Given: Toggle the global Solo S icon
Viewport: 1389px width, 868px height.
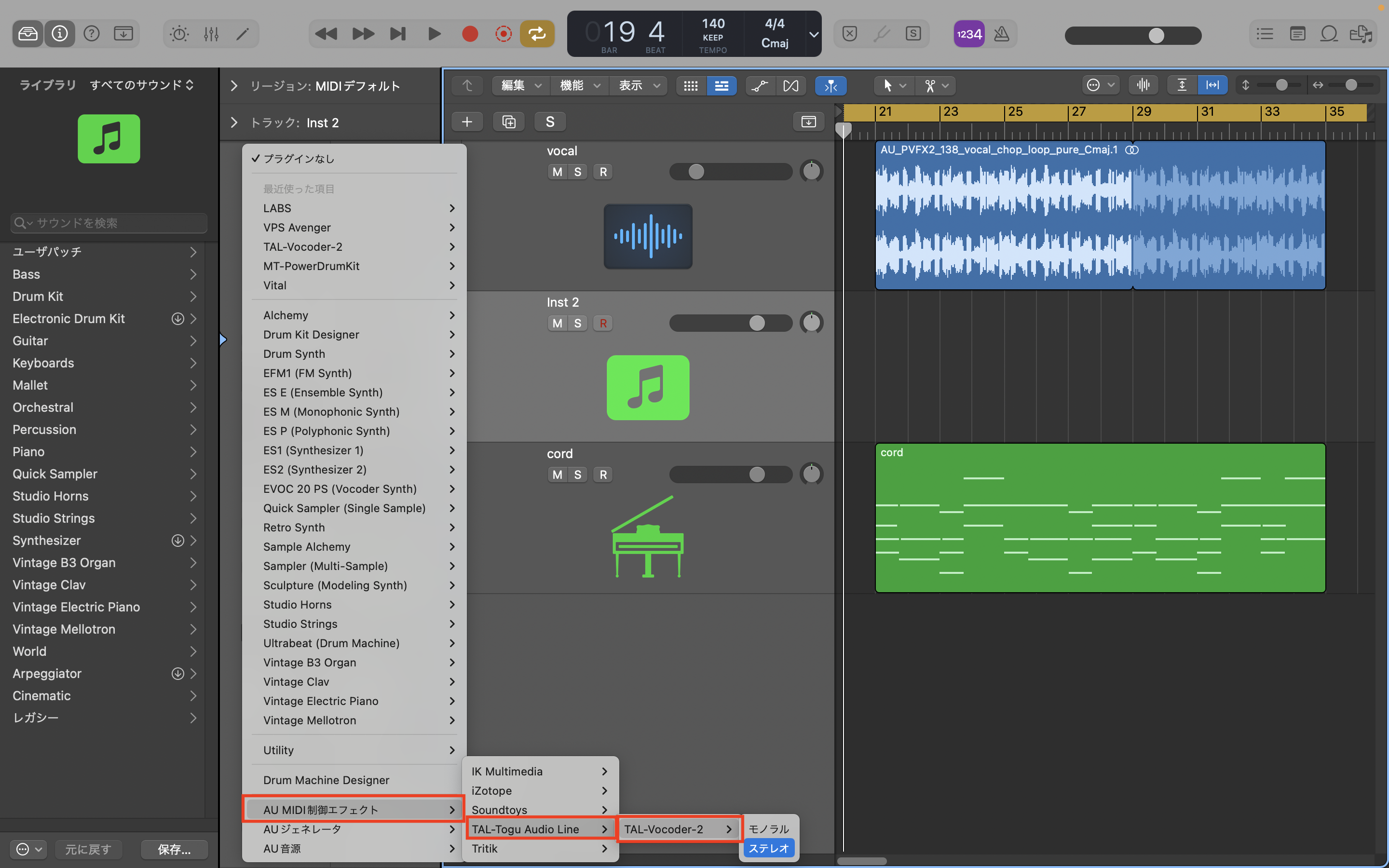Looking at the screenshot, I should pyautogui.click(x=913, y=34).
